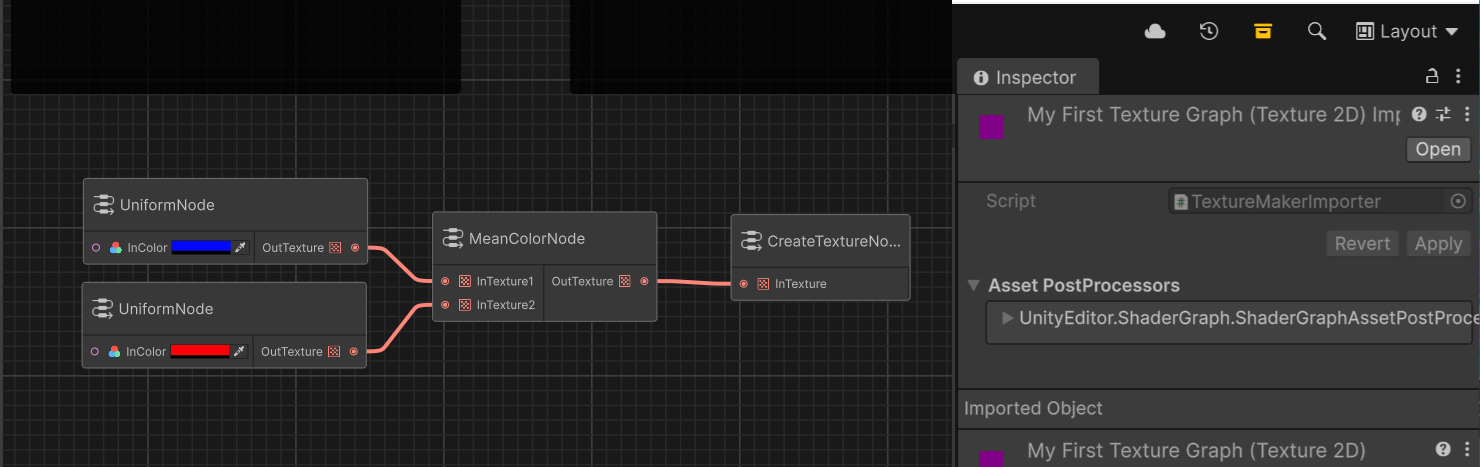Viewport: 1480px width, 467px height.
Task: Click MeanColorNode OutTexture output port
Action: pyautogui.click(x=644, y=281)
